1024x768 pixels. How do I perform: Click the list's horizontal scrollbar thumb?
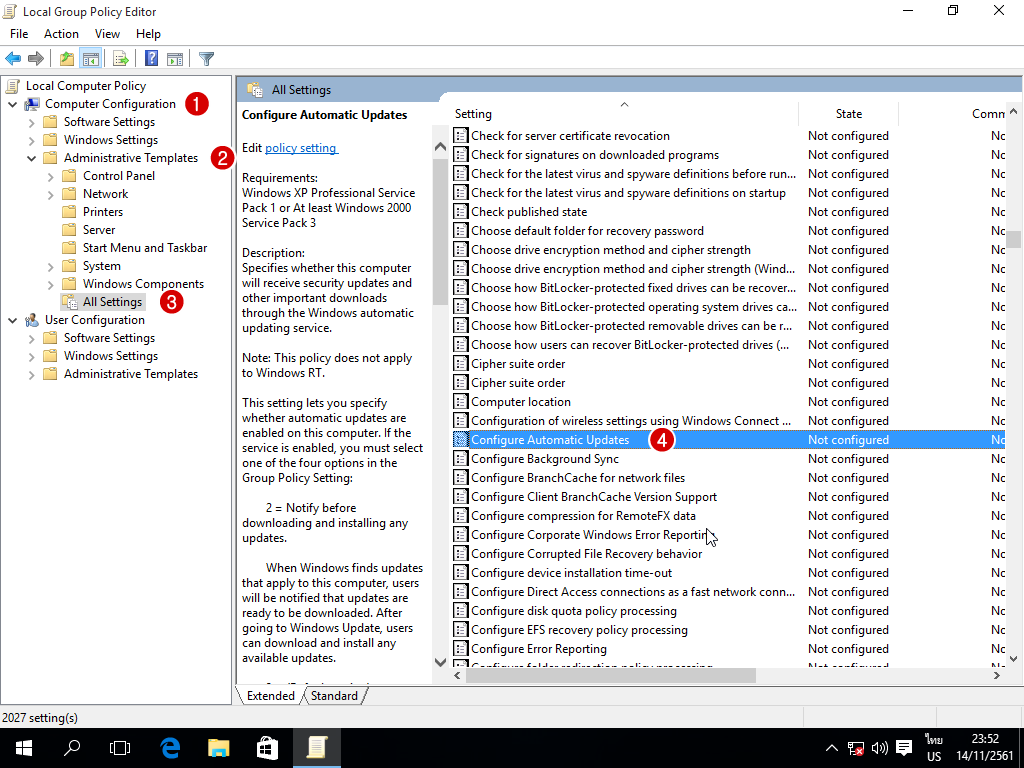(611, 675)
